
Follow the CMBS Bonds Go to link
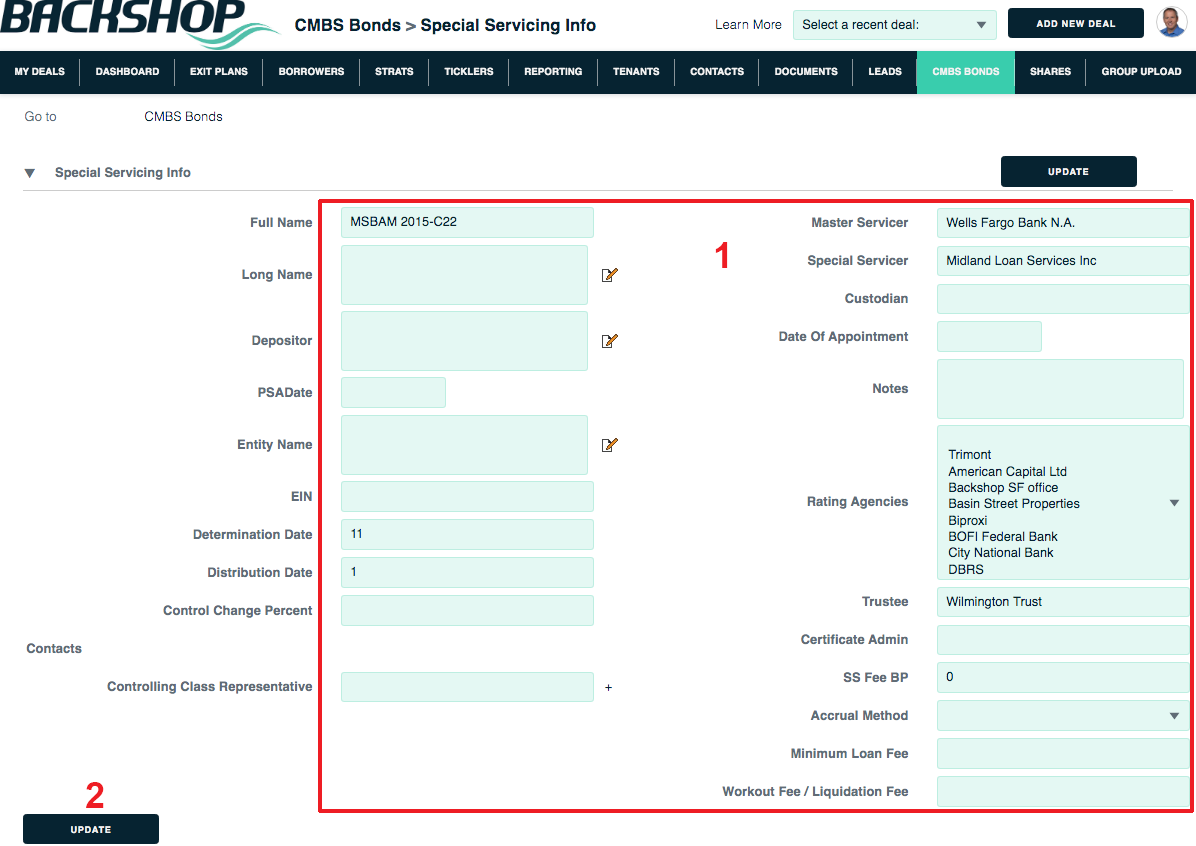pos(183,117)
